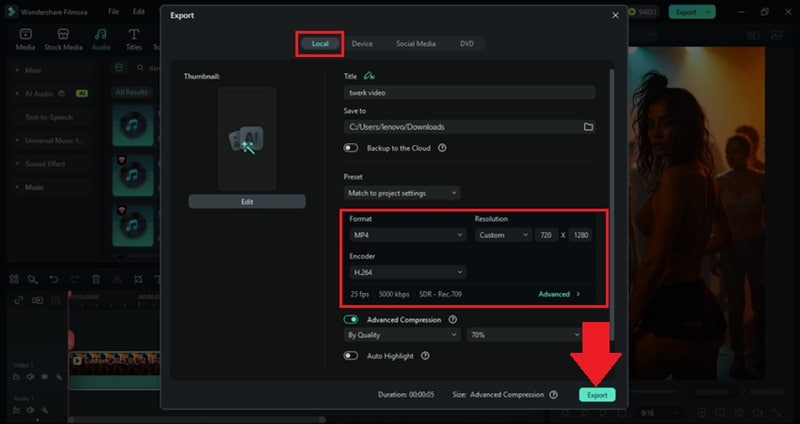800x424 pixels.
Task: Select Text-to-Speech in the audio sidebar
Action: point(48,117)
